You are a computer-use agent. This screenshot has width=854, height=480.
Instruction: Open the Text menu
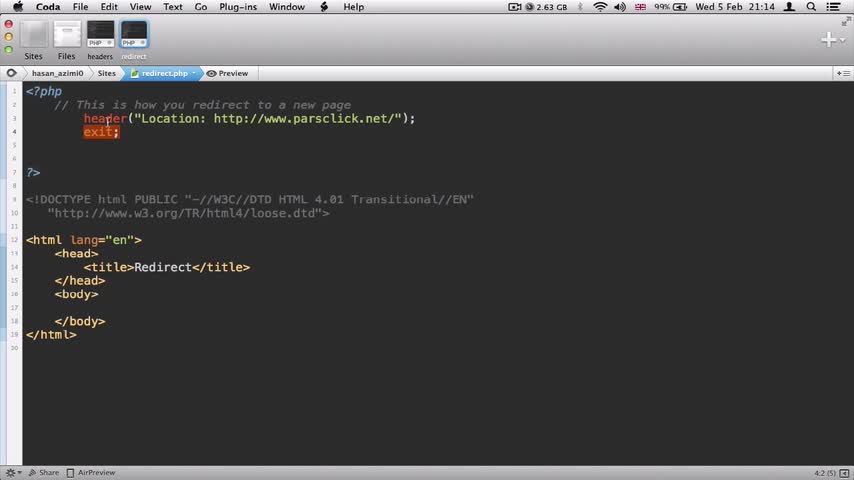[x=173, y=7]
